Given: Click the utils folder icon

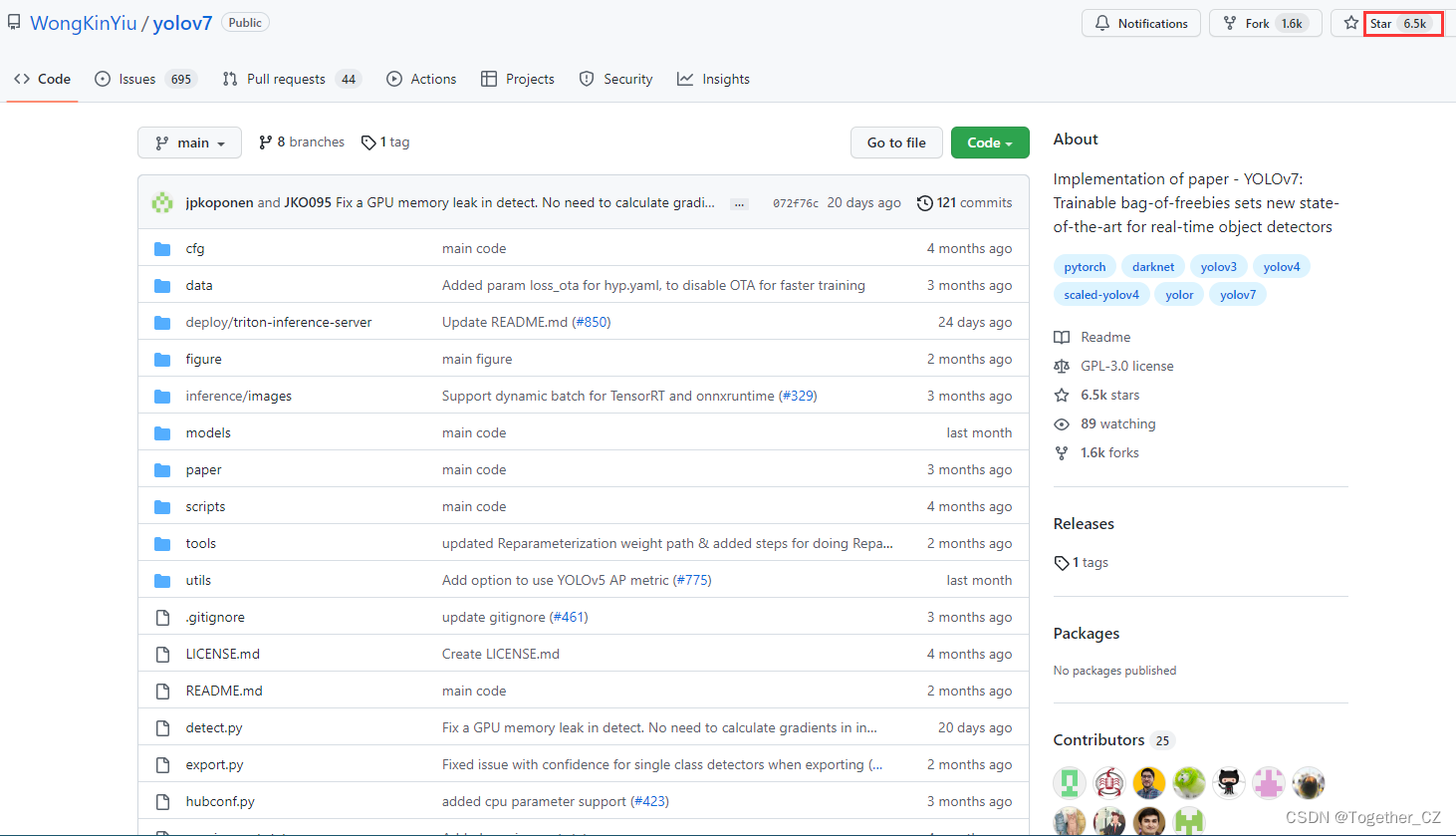Looking at the screenshot, I should click(162, 580).
